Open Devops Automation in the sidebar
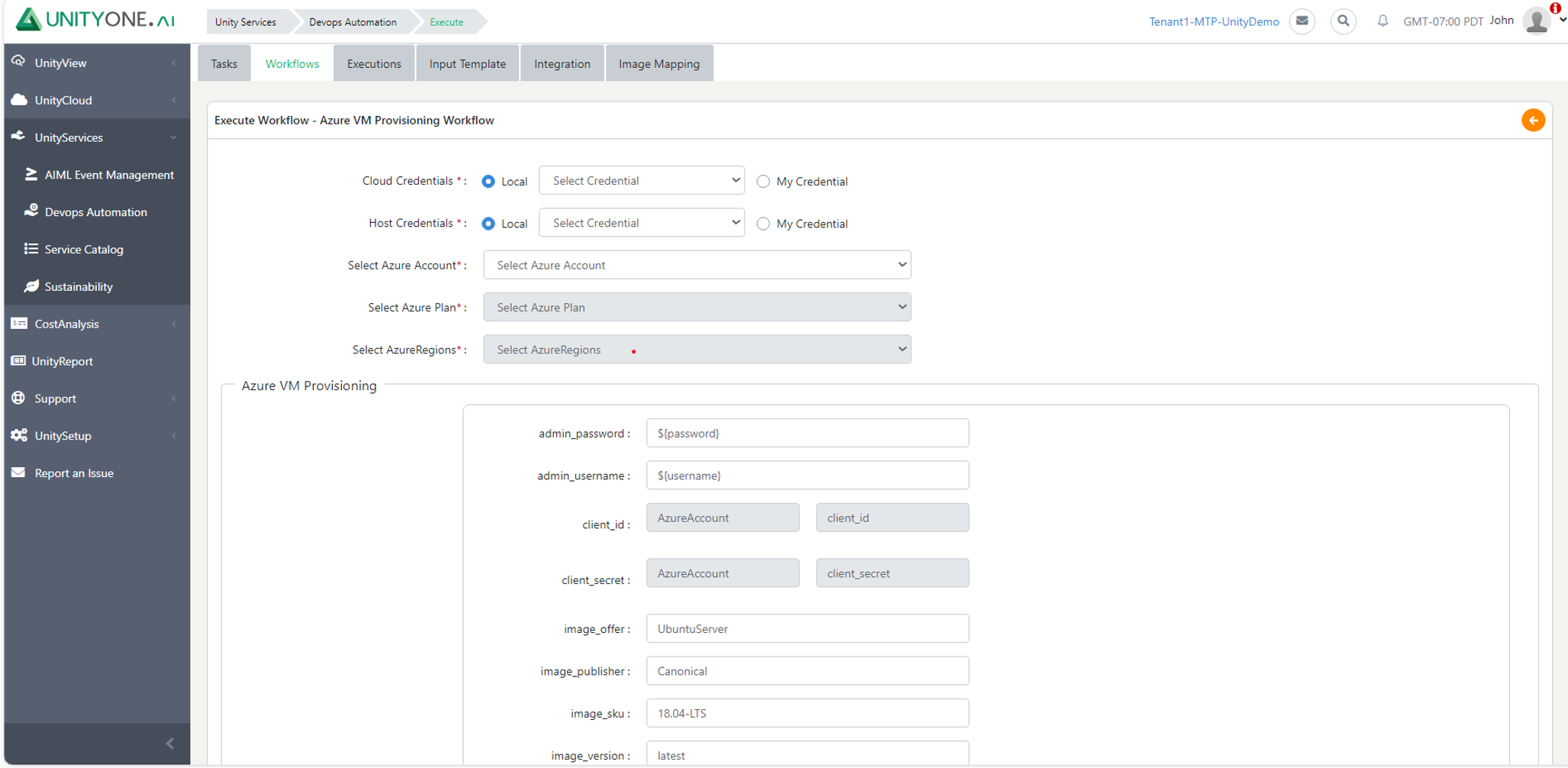This screenshot has height=768, width=1568. [96, 212]
